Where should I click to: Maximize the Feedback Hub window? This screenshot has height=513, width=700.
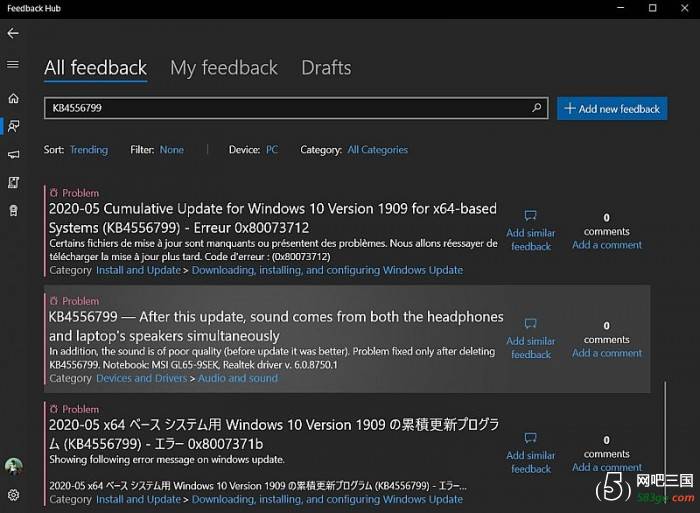click(653, 8)
